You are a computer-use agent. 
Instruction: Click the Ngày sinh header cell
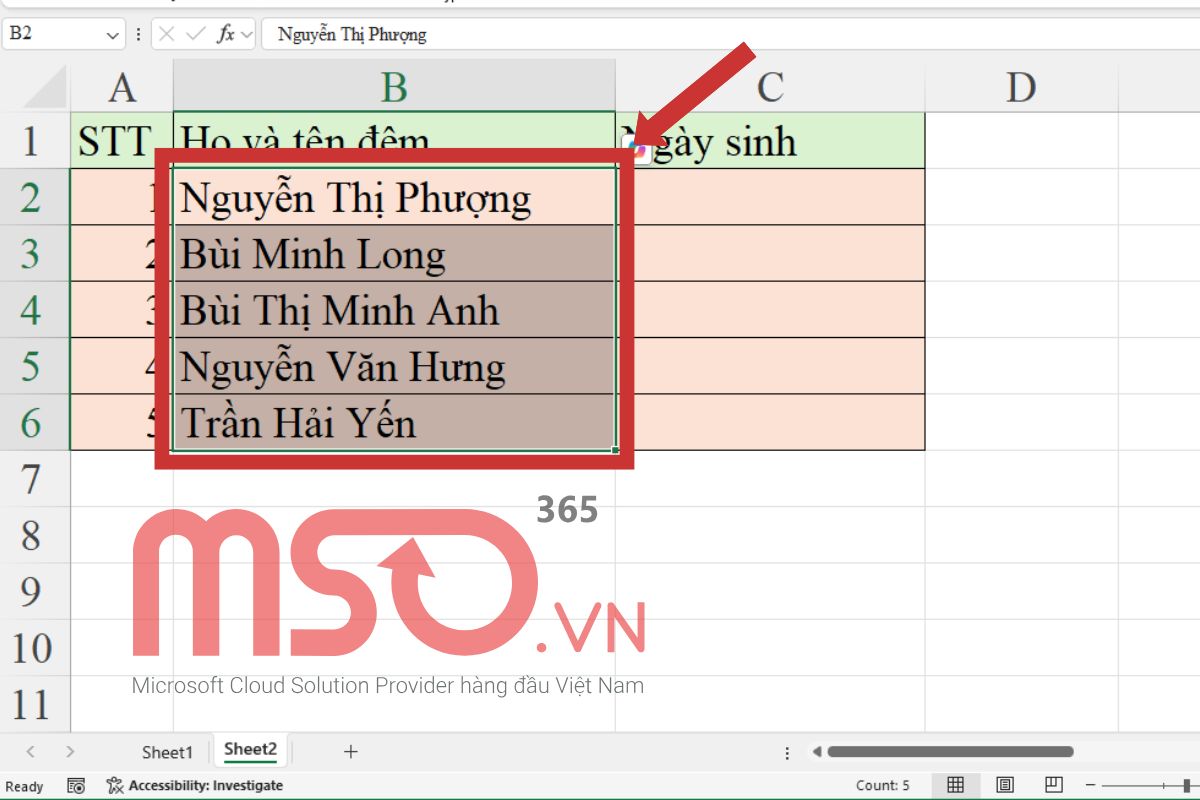tap(770, 141)
